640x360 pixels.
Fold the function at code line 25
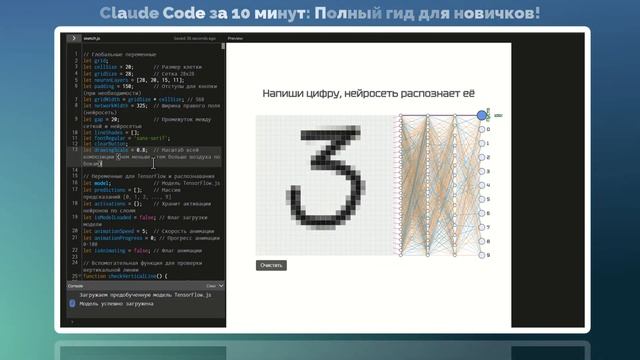pos(80,276)
